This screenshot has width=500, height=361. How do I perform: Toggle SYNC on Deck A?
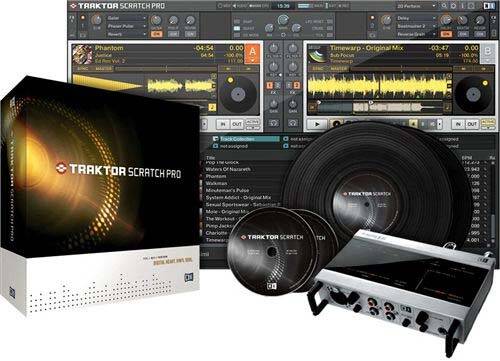[84, 69]
